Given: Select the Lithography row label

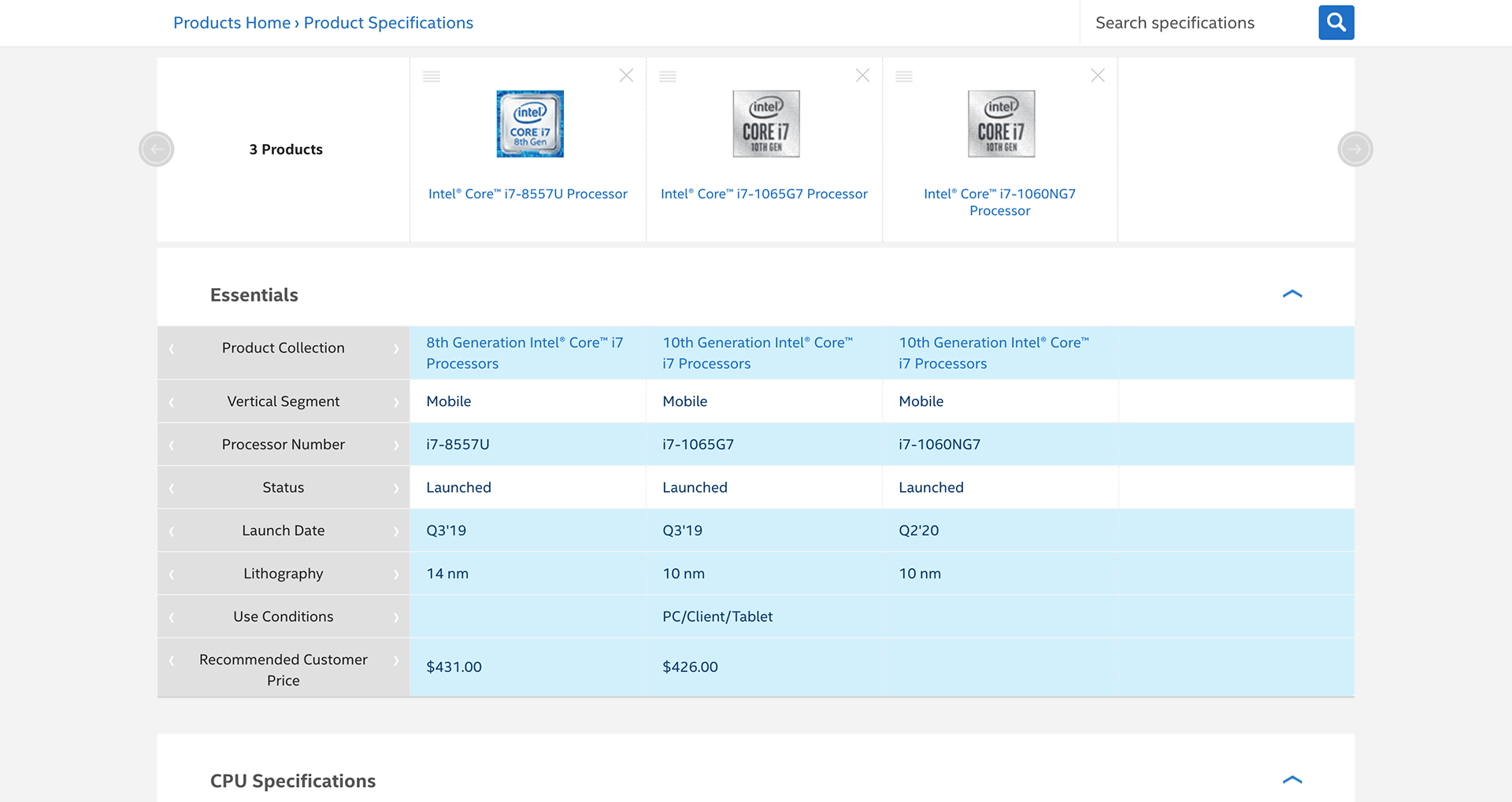Looking at the screenshot, I should click(x=283, y=574).
